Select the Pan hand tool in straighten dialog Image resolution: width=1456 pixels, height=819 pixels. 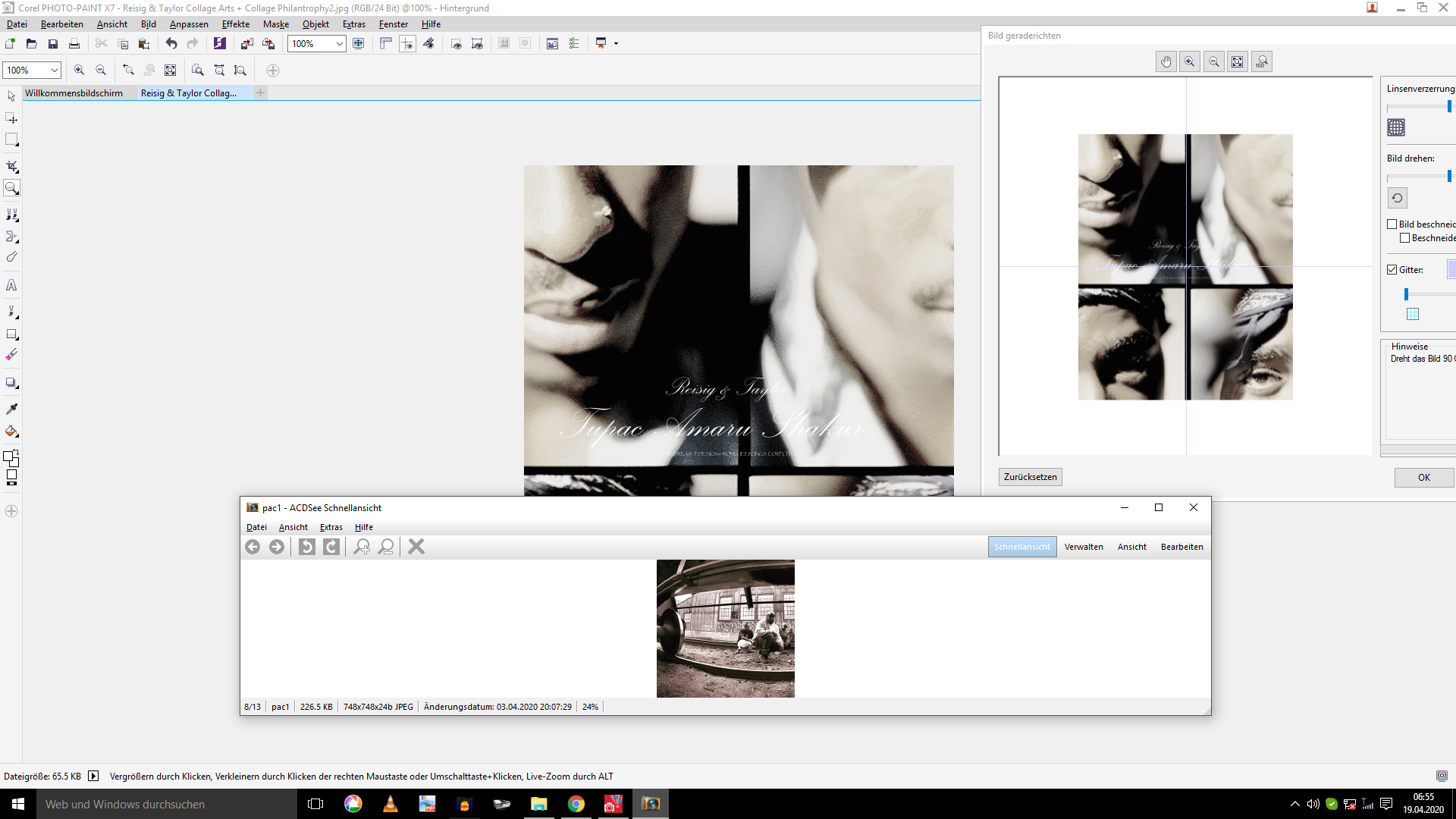[x=1166, y=62]
